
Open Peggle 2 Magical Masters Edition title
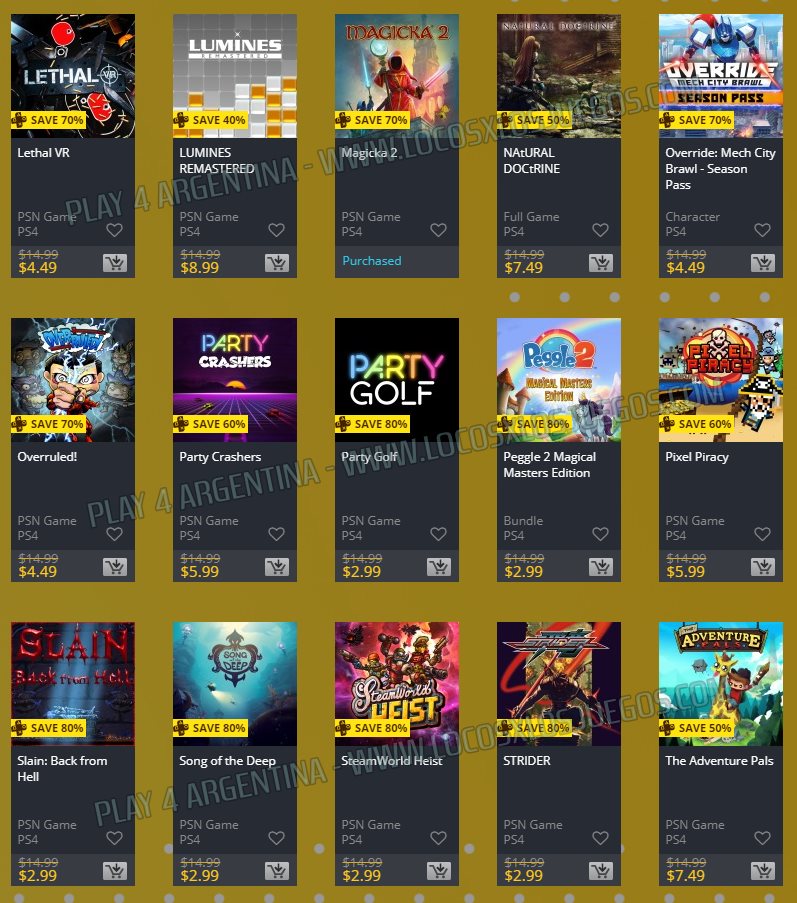coord(549,465)
